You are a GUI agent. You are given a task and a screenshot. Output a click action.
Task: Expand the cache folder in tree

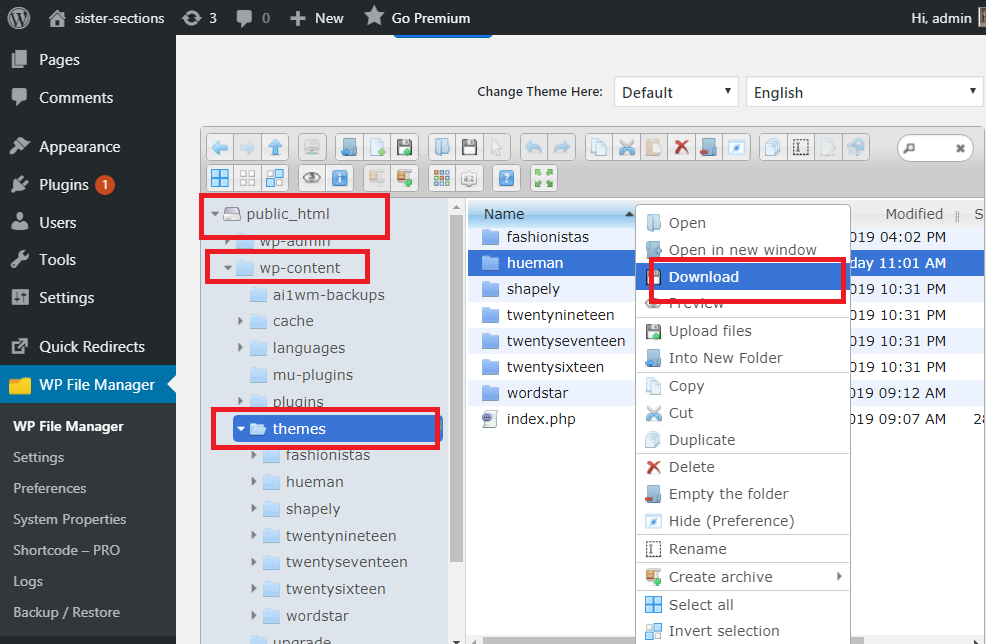pos(240,321)
